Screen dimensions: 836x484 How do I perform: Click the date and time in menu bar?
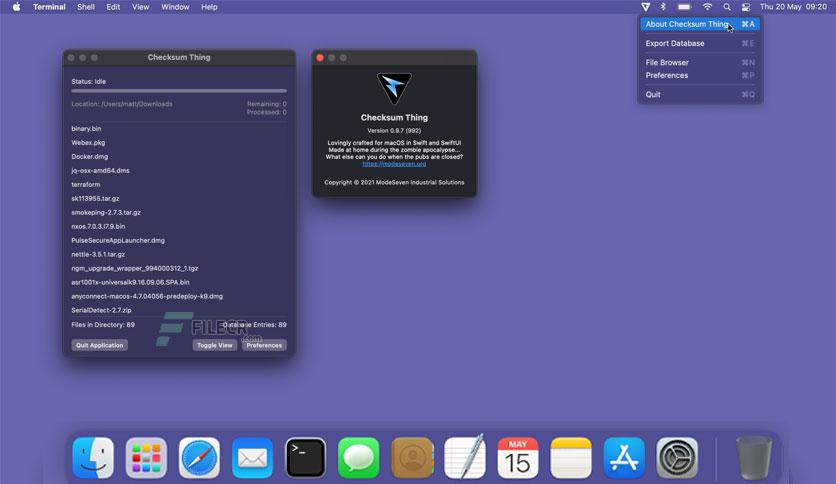pos(793,7)
